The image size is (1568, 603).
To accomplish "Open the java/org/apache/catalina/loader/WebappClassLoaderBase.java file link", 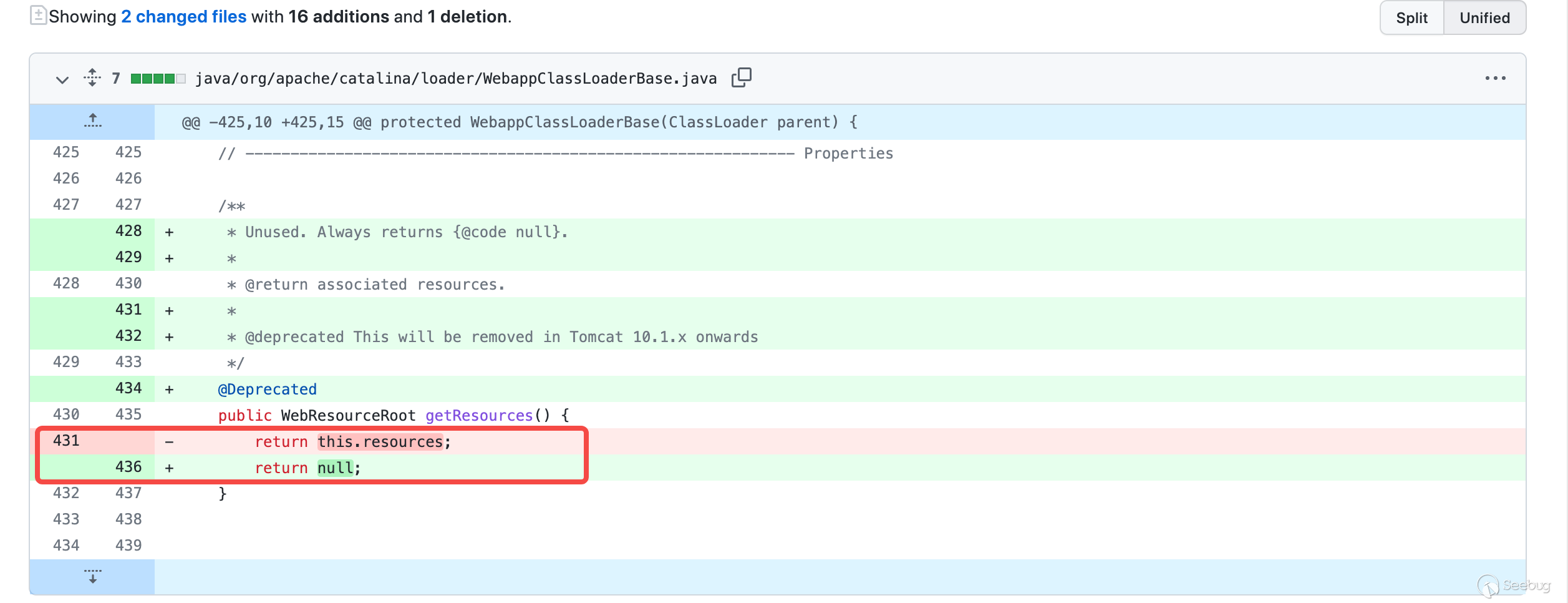I will [455, 78].
